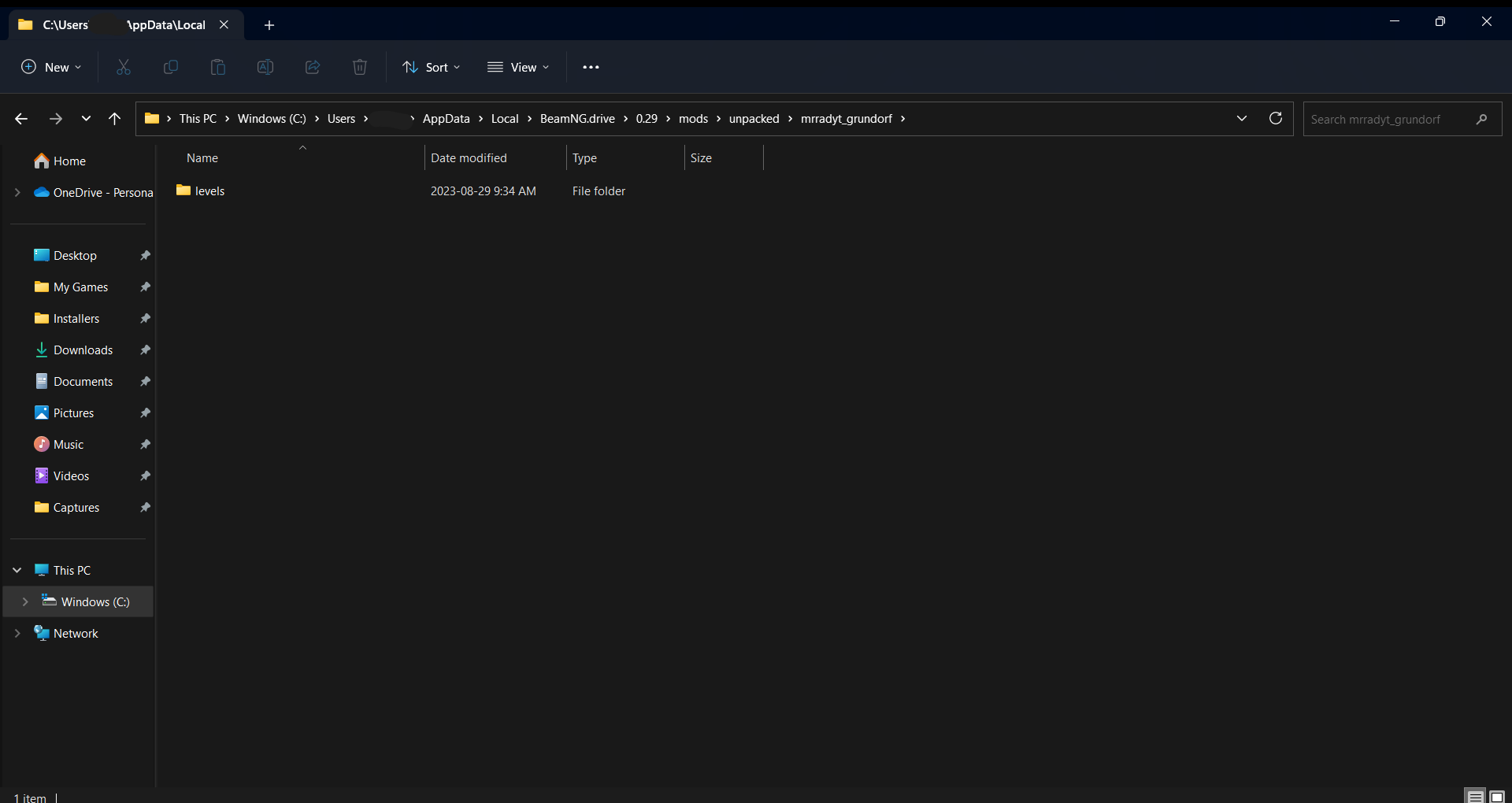Unpin Videos via its pin icon
This screenshot has width=1512, height=803.
point(146,476)
